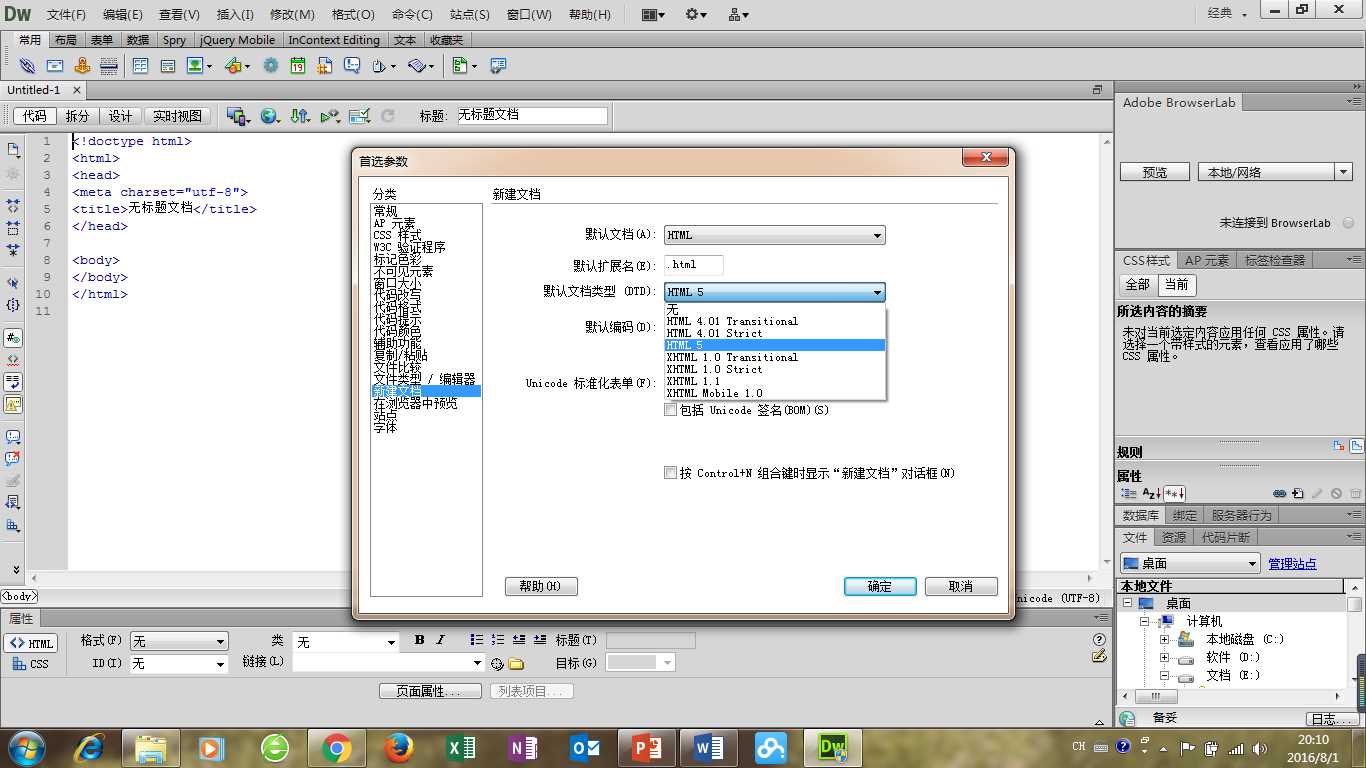Image resolution: width=1366 pixels, height=768 pixels.
Task: Show category view in CSS properties
Action: pyautogui.click(x=1129, y=493)
